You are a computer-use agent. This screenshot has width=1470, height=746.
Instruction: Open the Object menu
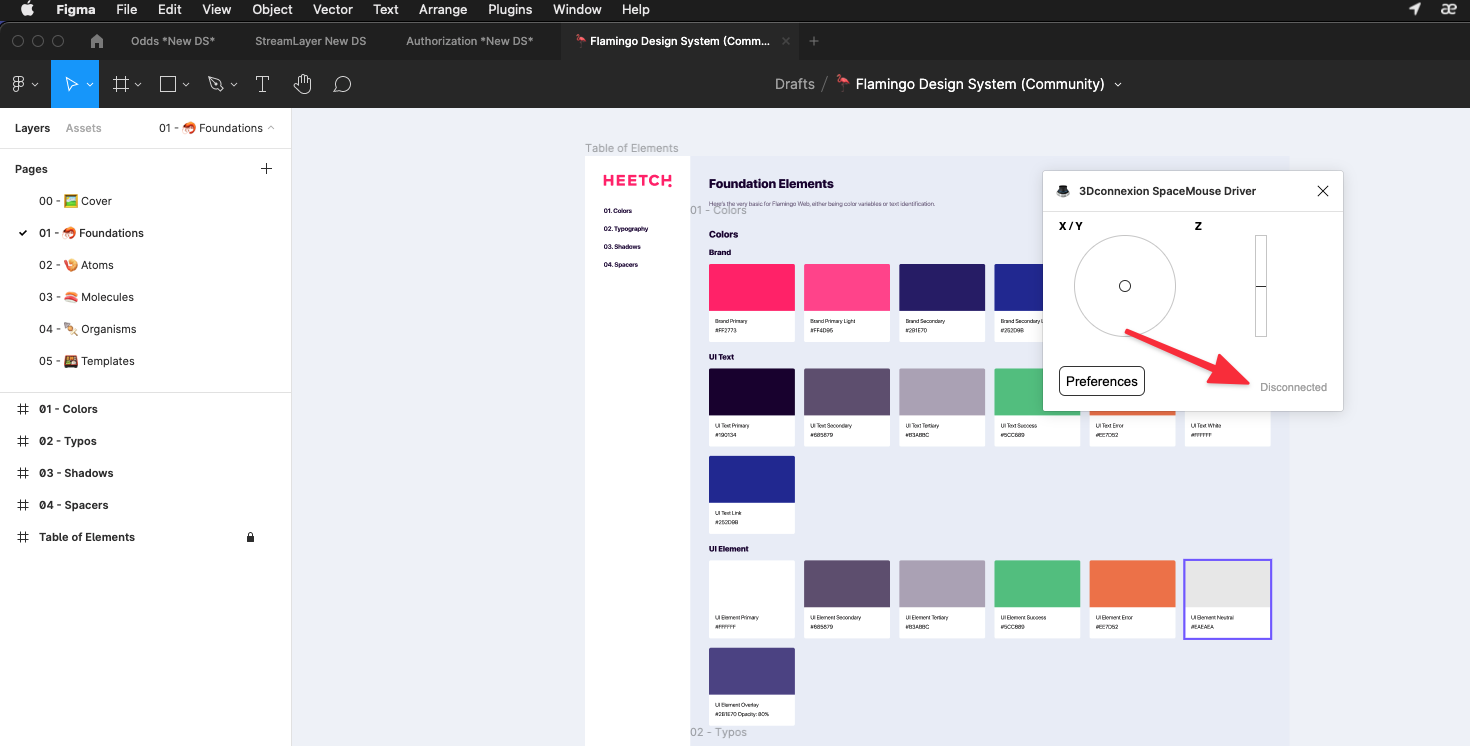point(272,9)
